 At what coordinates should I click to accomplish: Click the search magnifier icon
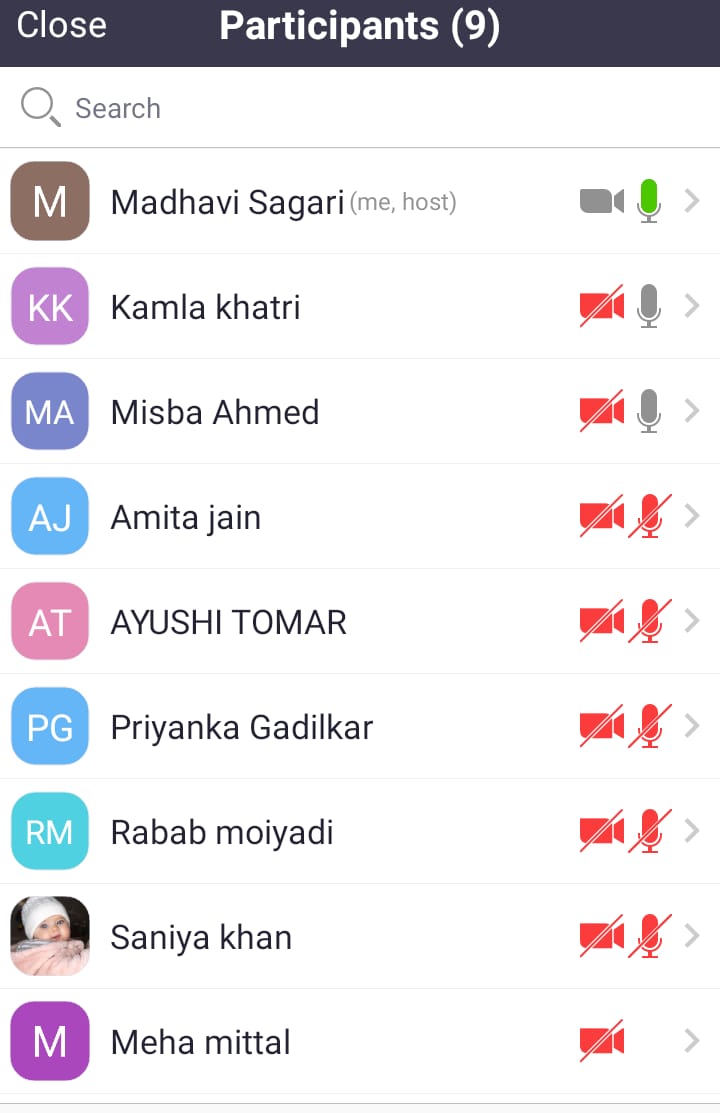tap(41, 106)
